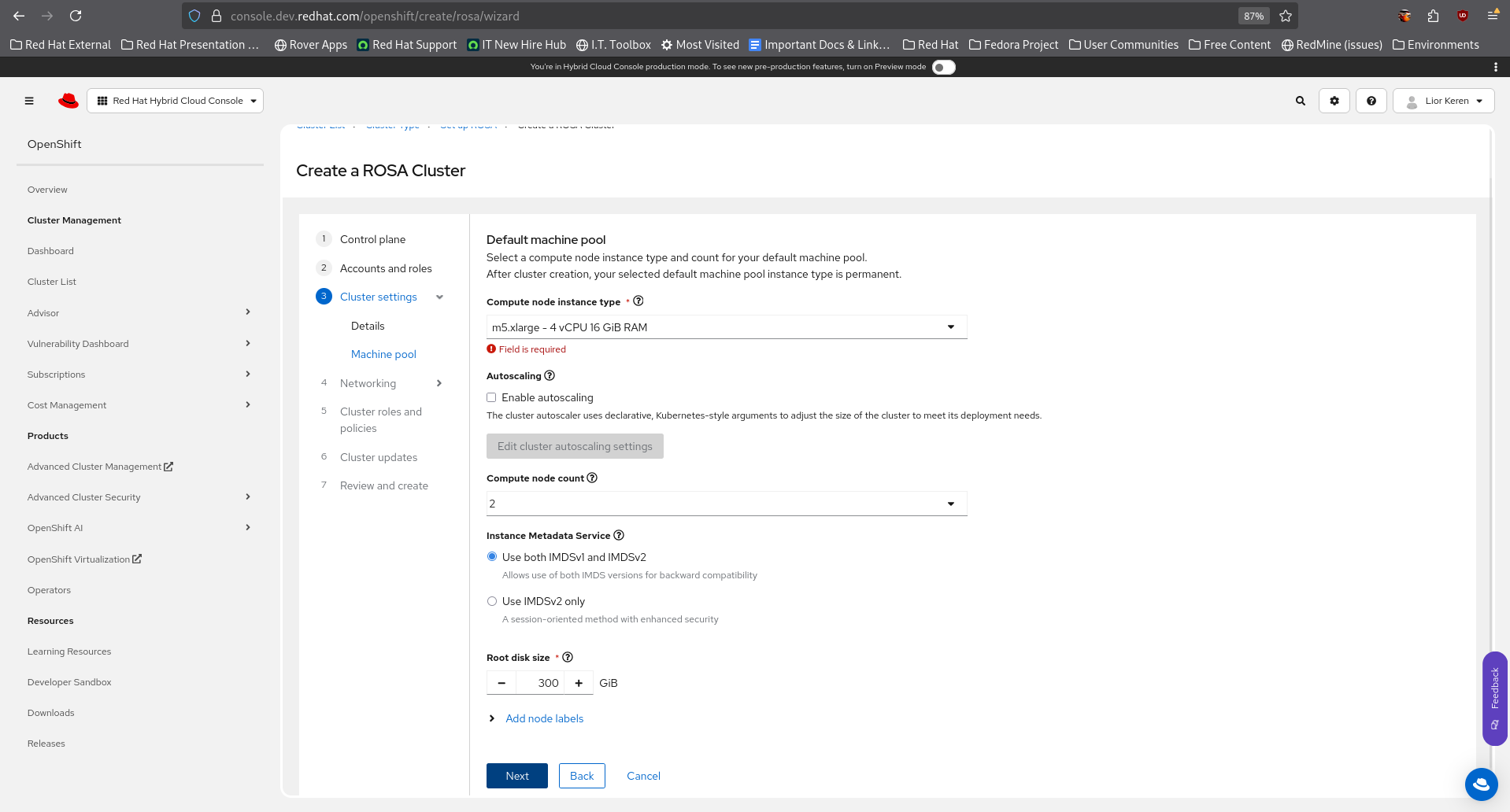Go to the Accounts and roles step
1510x812 pixels.
(386, 268)
